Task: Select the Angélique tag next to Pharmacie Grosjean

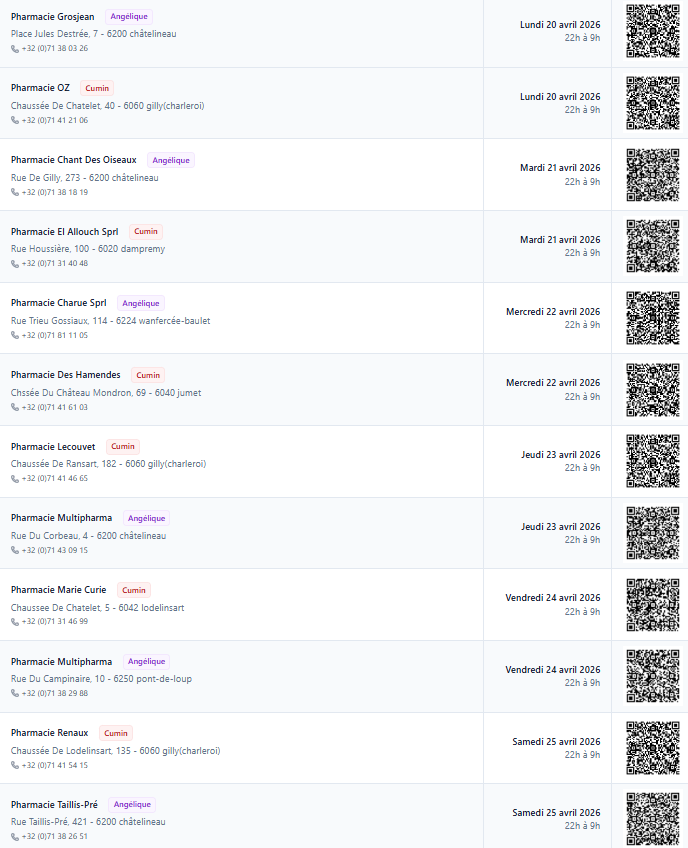Action: pyautogui.click(x=129, y=17)
